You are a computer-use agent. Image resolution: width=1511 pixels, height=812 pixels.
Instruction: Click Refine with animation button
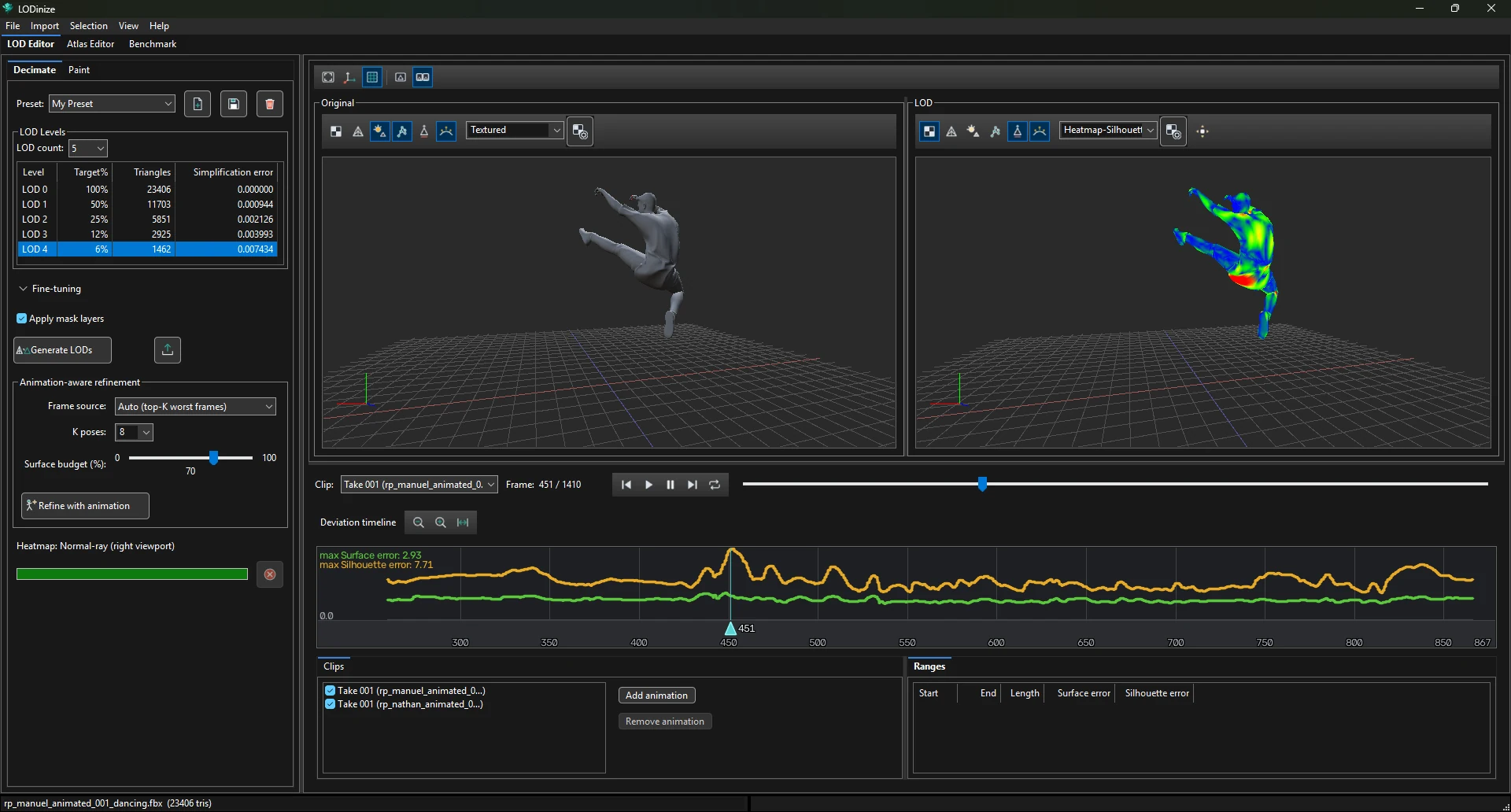tap(85, 506)
